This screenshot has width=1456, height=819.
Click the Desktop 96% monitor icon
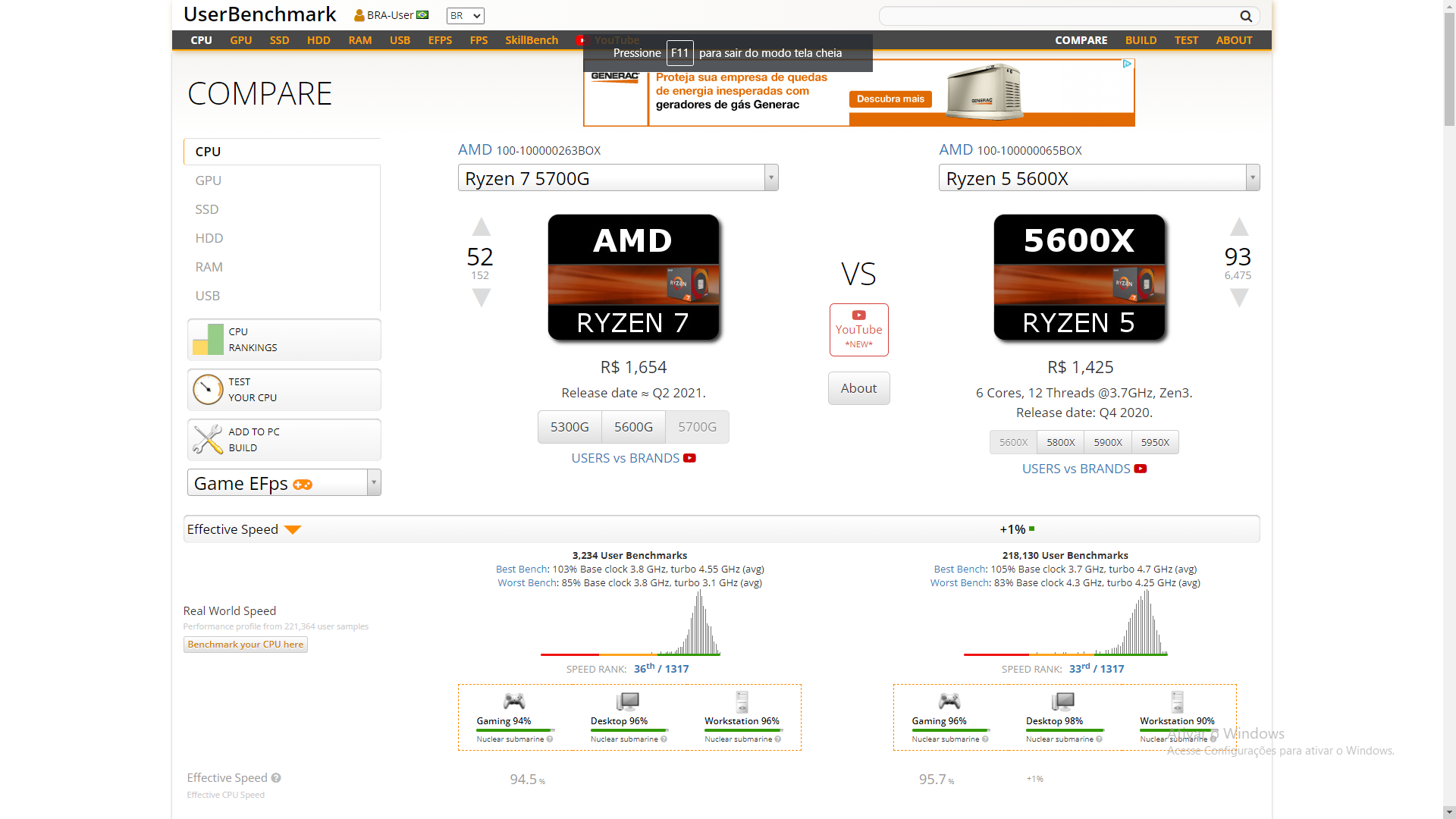click(x=628, y=701)
